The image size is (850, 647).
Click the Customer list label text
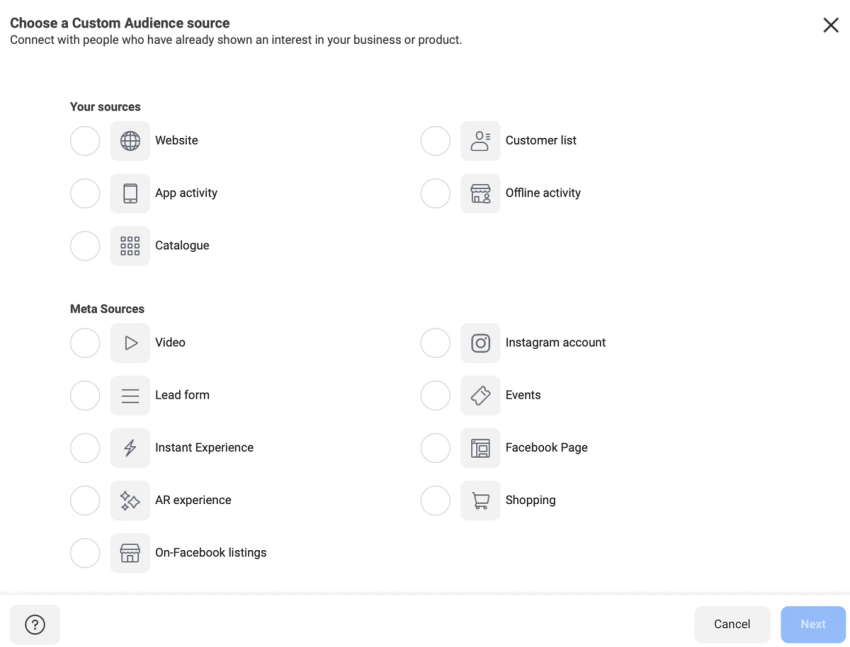pyautogui.click(x=541, y=141)
